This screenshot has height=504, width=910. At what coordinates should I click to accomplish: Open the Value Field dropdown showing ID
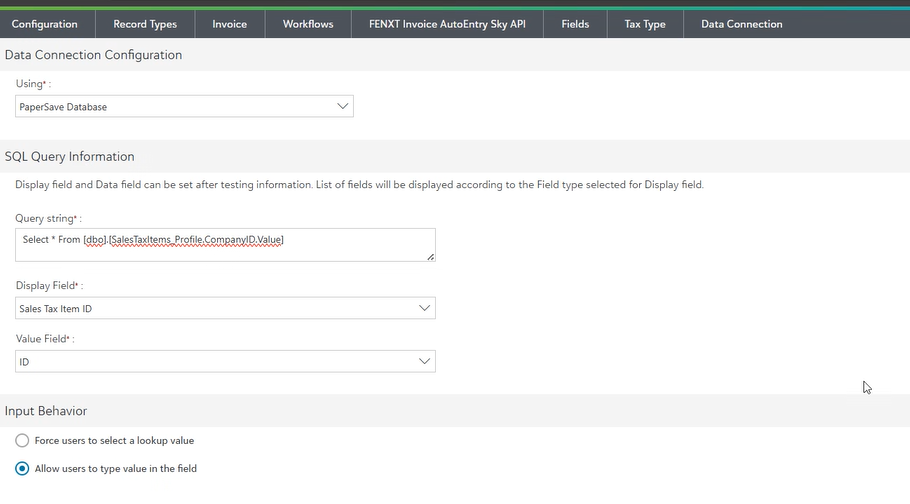pos(225,362)
